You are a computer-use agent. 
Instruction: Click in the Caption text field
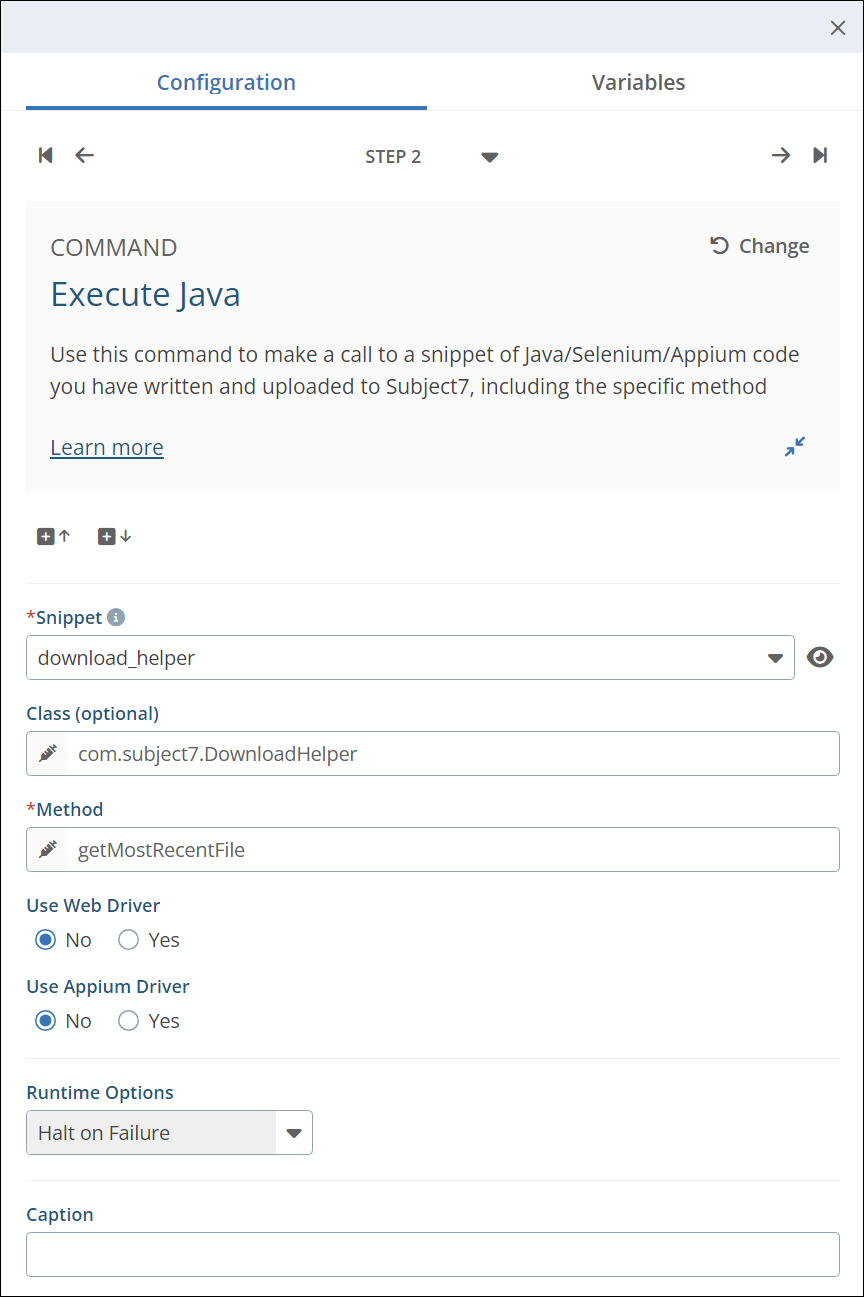pyautogui.click(x=432, y=1254)
